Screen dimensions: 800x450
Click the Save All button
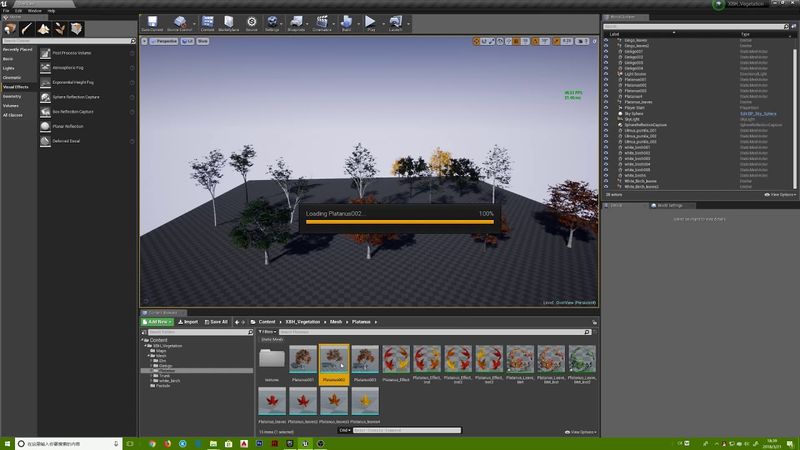218,322
